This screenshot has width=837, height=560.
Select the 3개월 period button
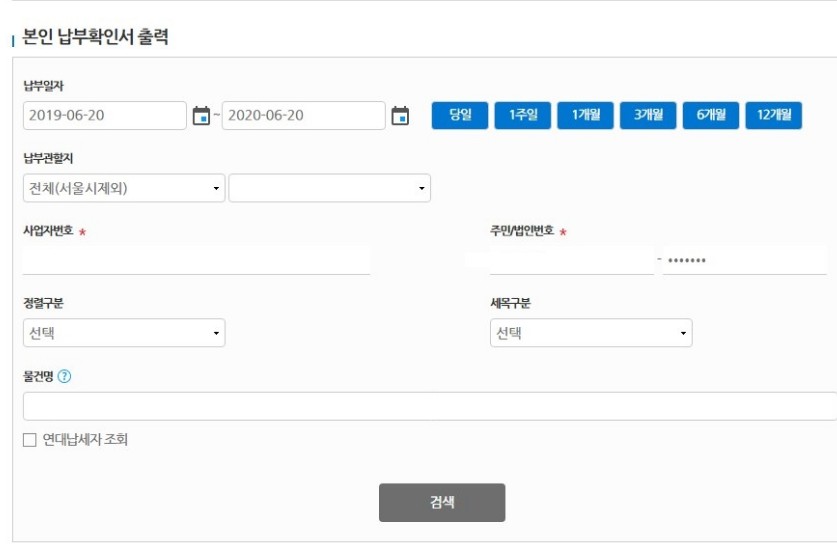[x=648, y=115]
